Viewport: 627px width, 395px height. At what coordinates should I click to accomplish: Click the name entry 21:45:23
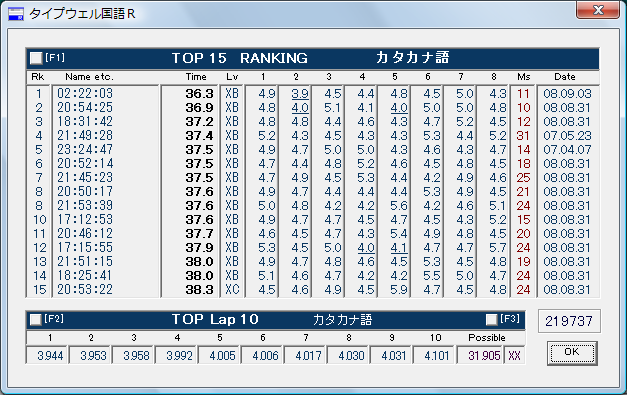click(x=85, y=178)
